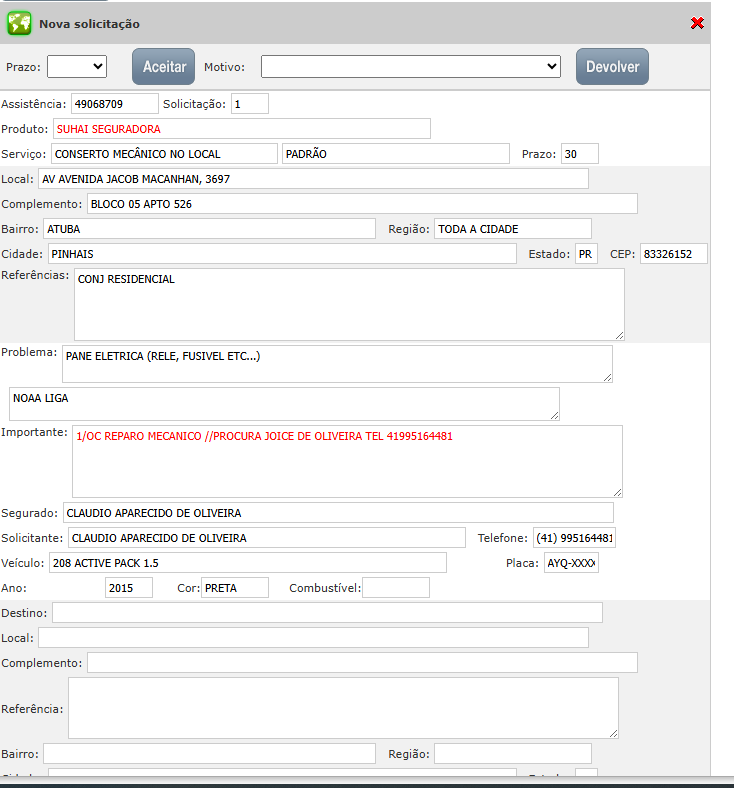The height and width of the screenshot is (788, 734).
Task: Click the Aceitar button
Action: tap(163, 67)
